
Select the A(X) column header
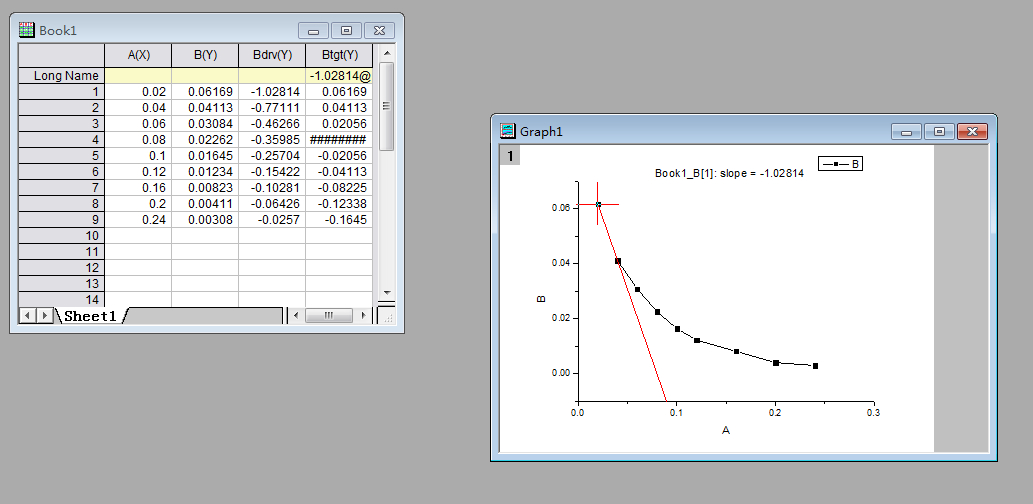coord(138,55)
